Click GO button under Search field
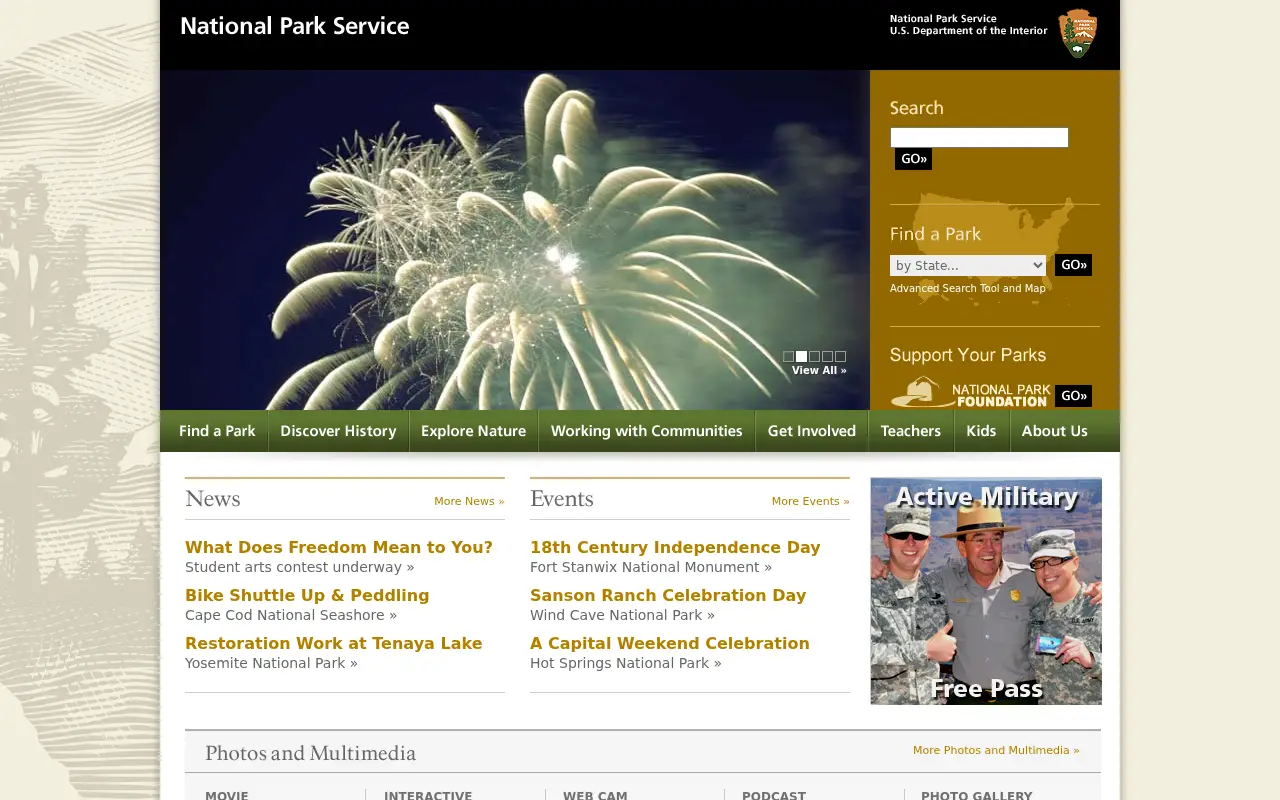 [x=913, y=159]
